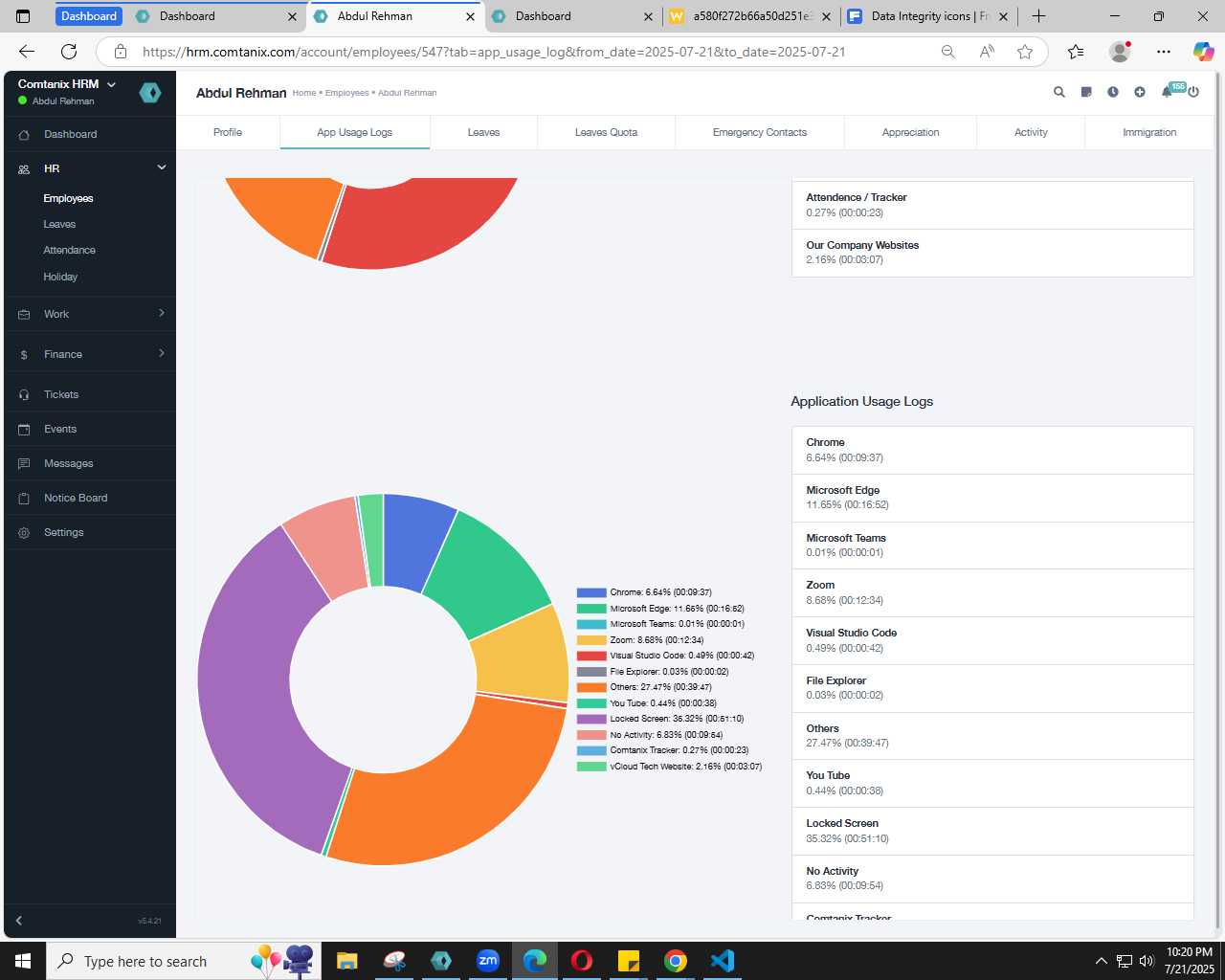Viewport: 1225px width, 980px height.
Task: Open Zoom app on taskbar
Action: pos(488,961)
